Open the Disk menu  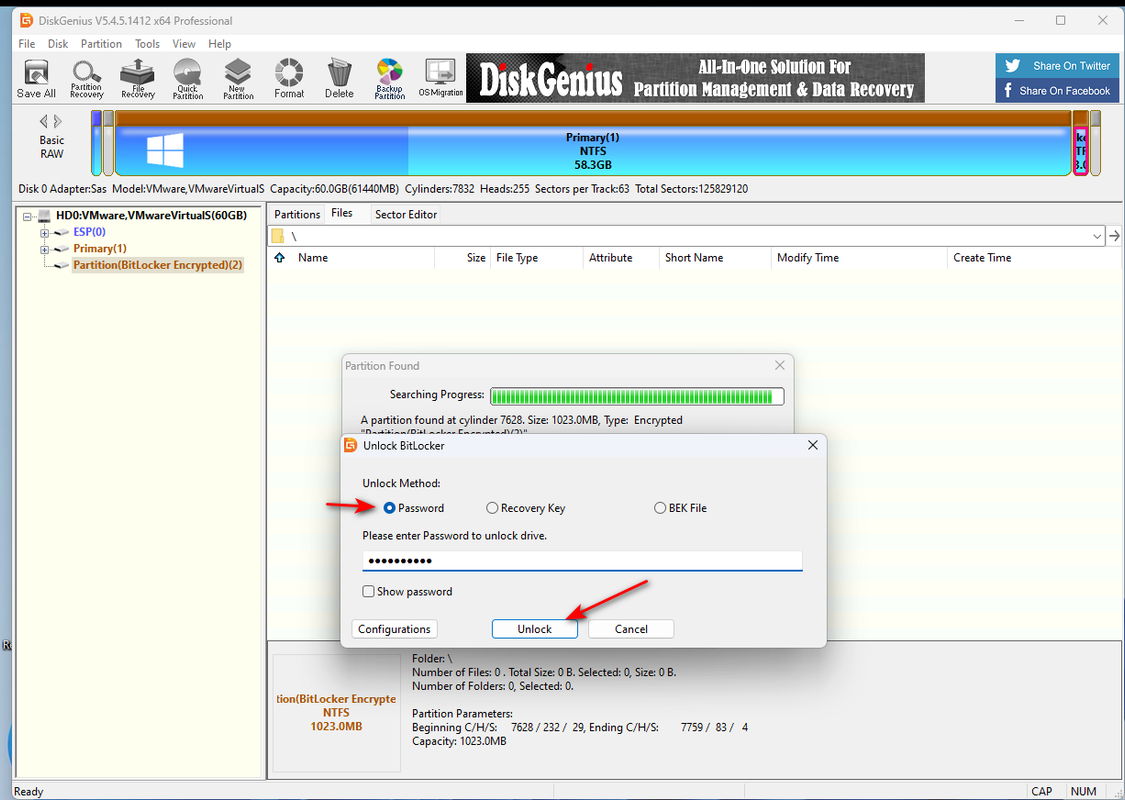pyautogui.click(x=58, y=44)
